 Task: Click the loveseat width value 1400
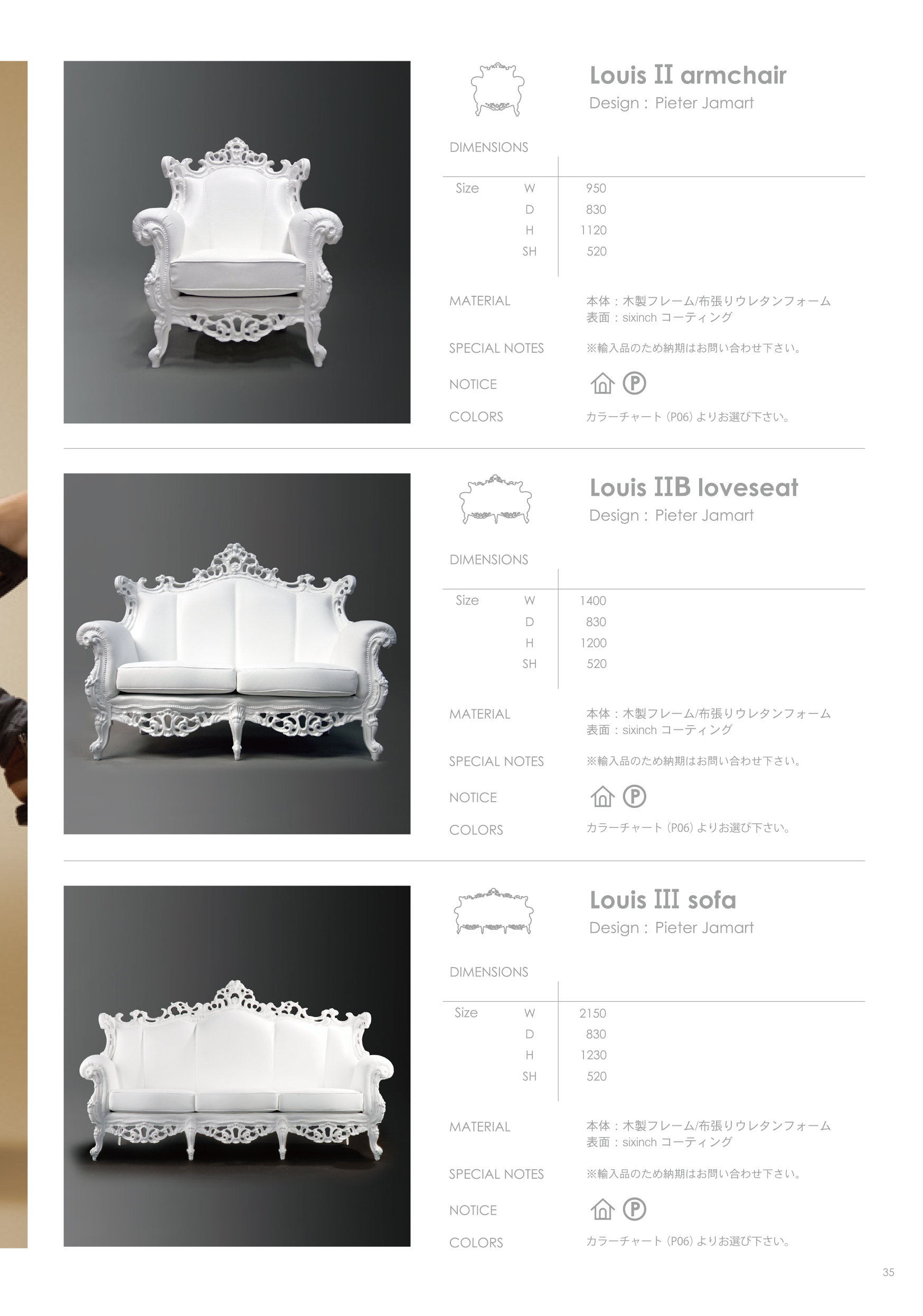592,600
